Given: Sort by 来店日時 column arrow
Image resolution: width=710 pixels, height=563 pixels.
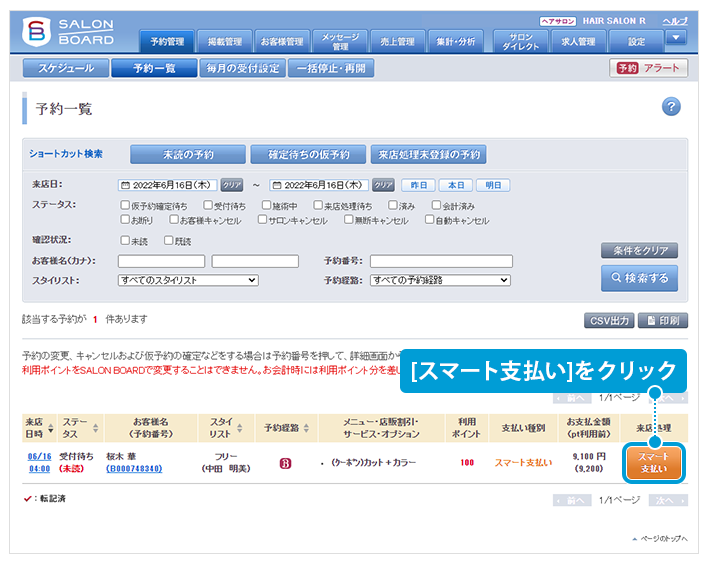Looking at the screenshot, I should click(x=51, y=428).
